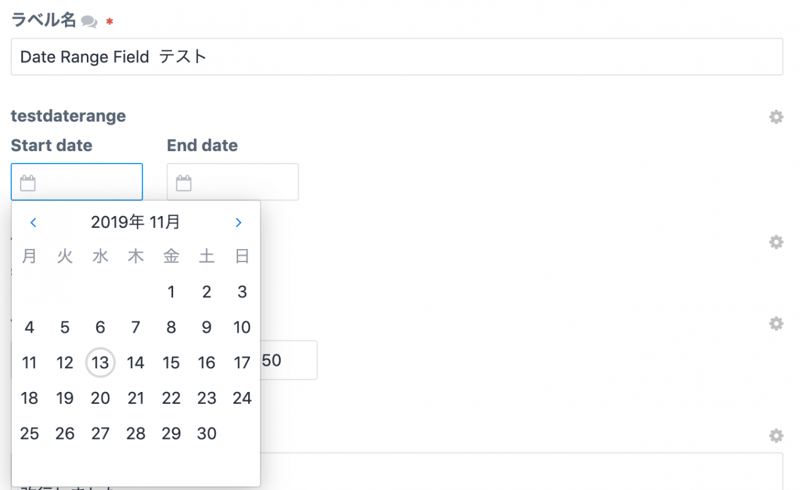The height and width of the screenshot is (490, 800).
Task: Select November 13 in the calendar
Action: 100,363
